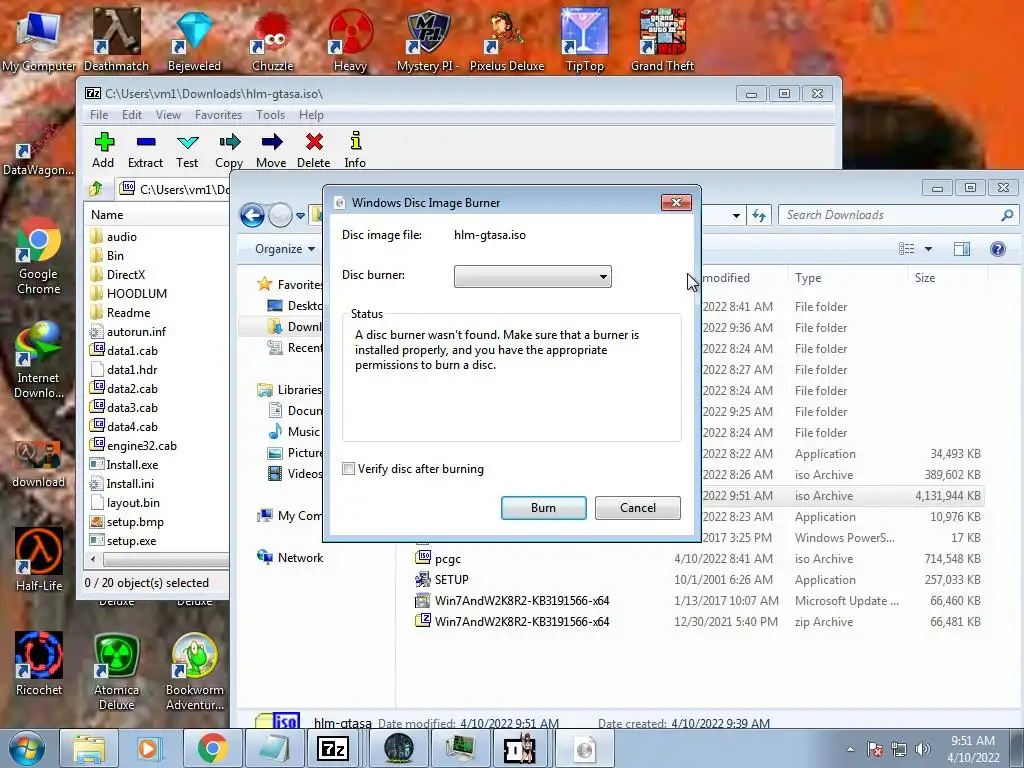
Task: Open the 7-Zip File menu
Action: [99, 115]
